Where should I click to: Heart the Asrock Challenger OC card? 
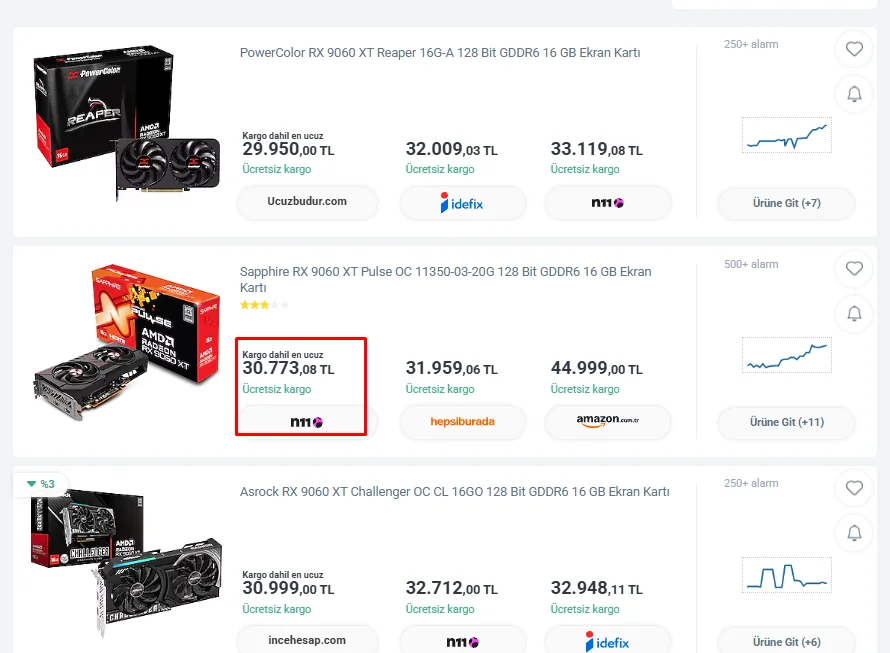[x=854, y=488]
